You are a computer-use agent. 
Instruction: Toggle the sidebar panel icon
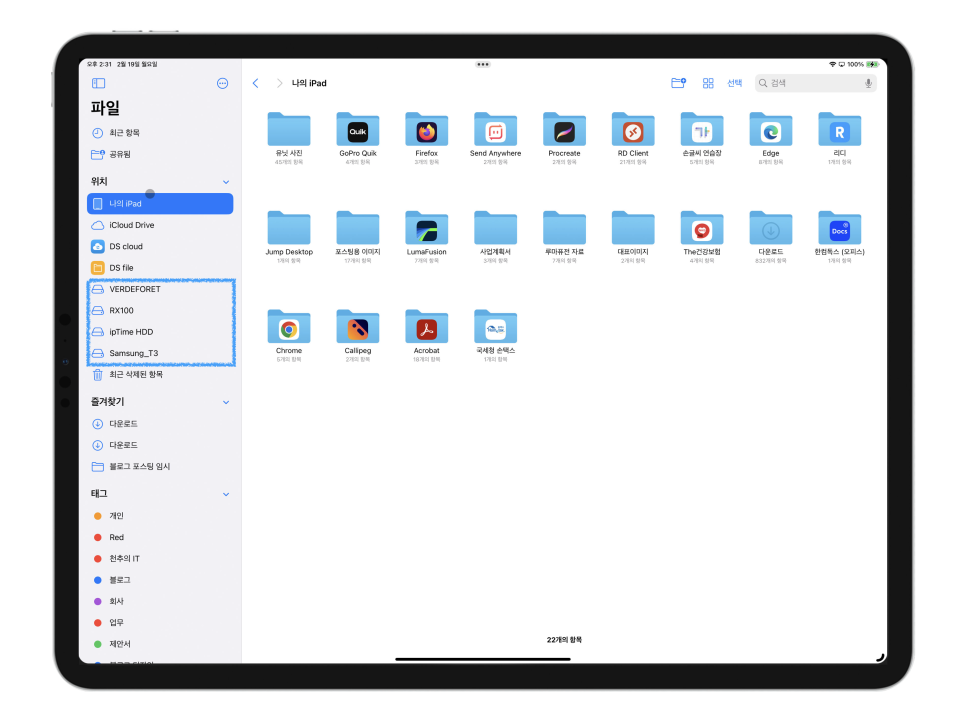99,83
